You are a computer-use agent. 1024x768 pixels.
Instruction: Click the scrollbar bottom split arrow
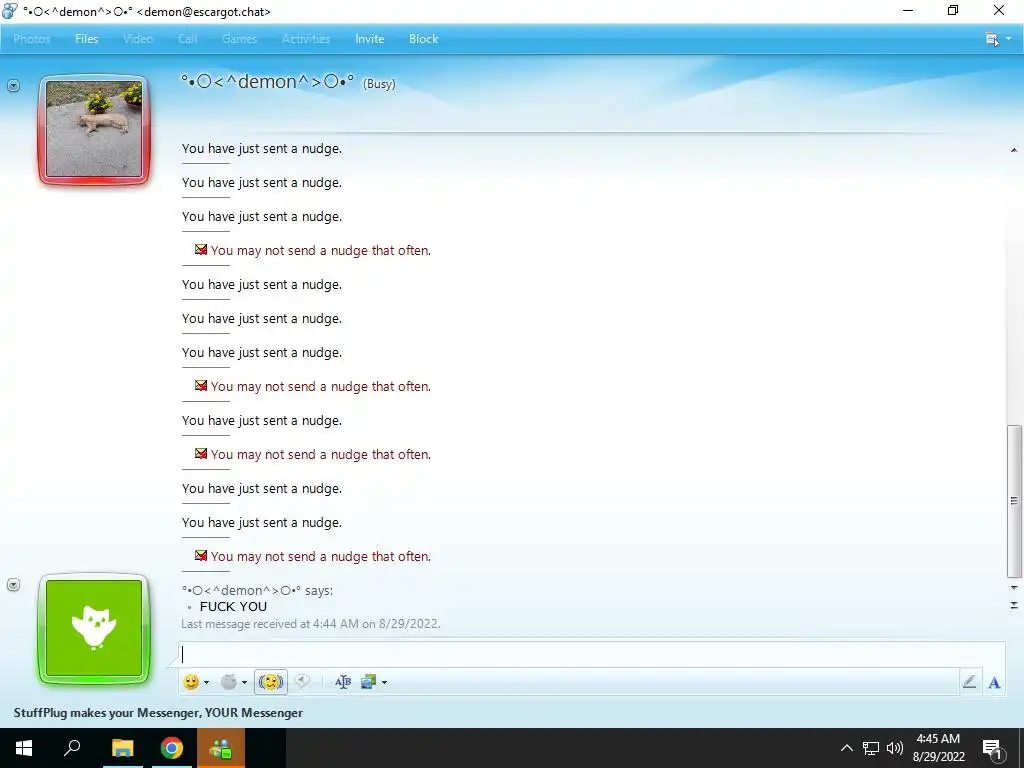click(1014, 605)
